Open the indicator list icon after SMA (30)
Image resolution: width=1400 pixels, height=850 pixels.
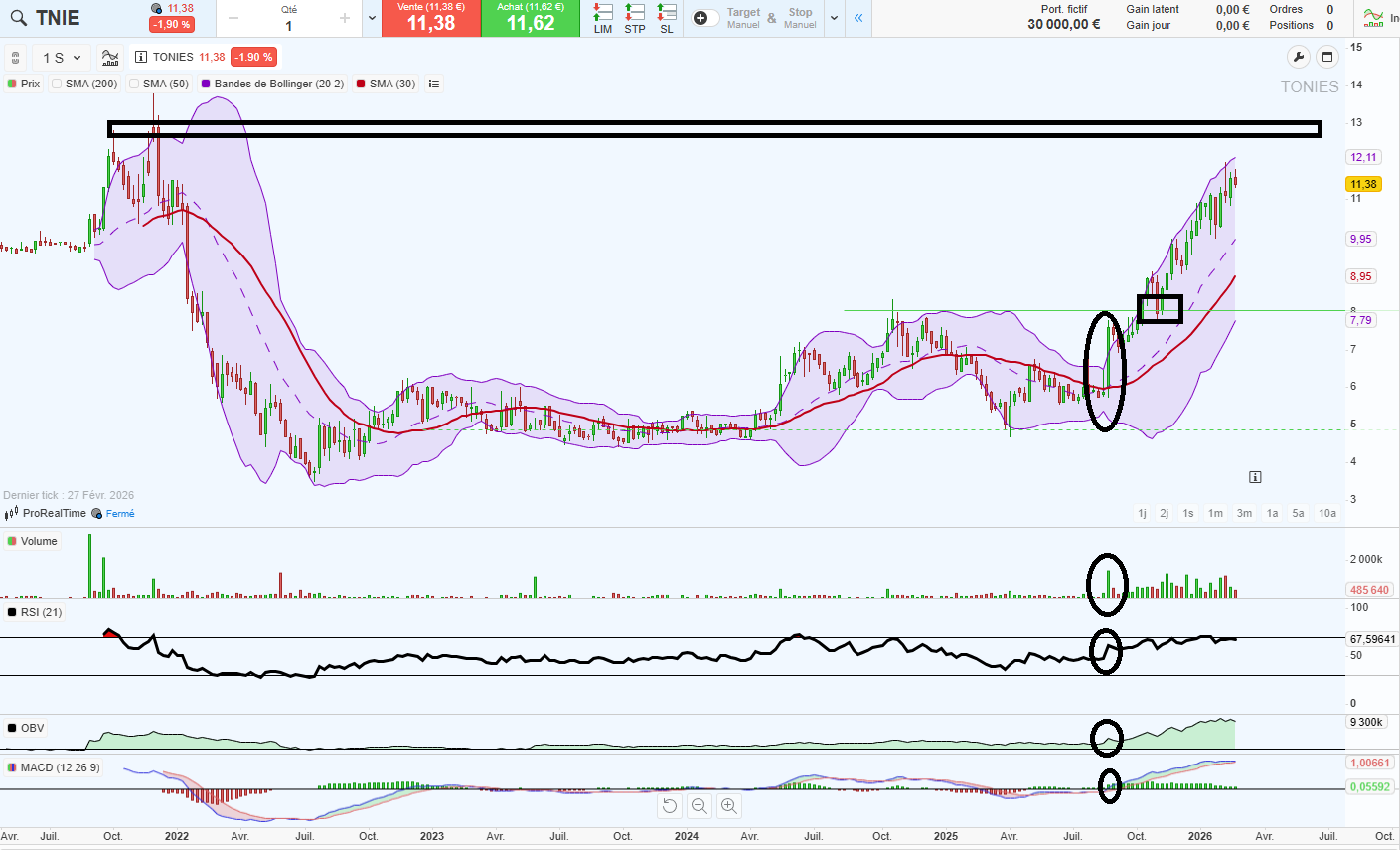click(x=434, y=85)
